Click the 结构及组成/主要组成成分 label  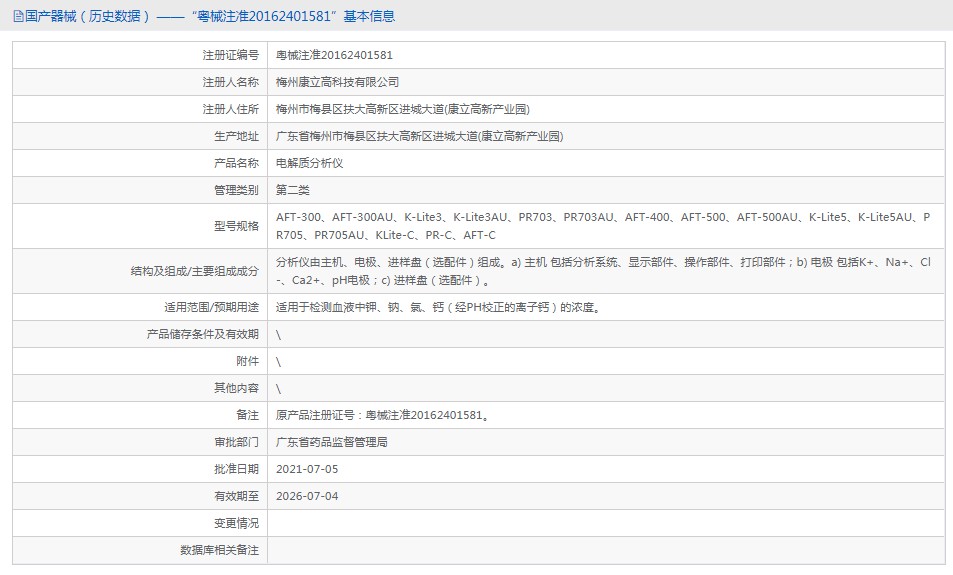click(x=194, y=271)
